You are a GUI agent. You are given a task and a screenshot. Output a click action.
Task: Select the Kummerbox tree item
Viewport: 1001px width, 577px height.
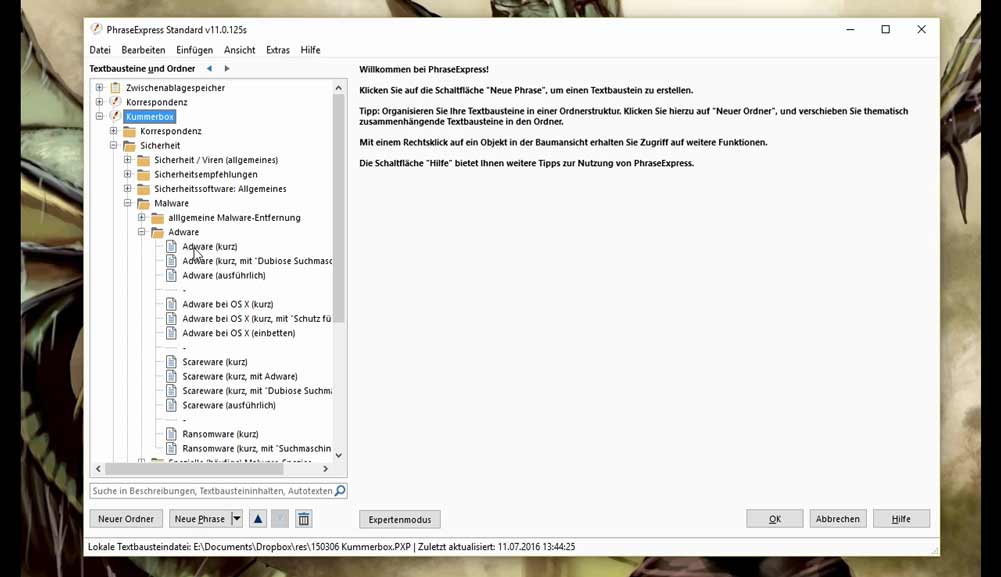pyautogui.click(x=150, y=116)
